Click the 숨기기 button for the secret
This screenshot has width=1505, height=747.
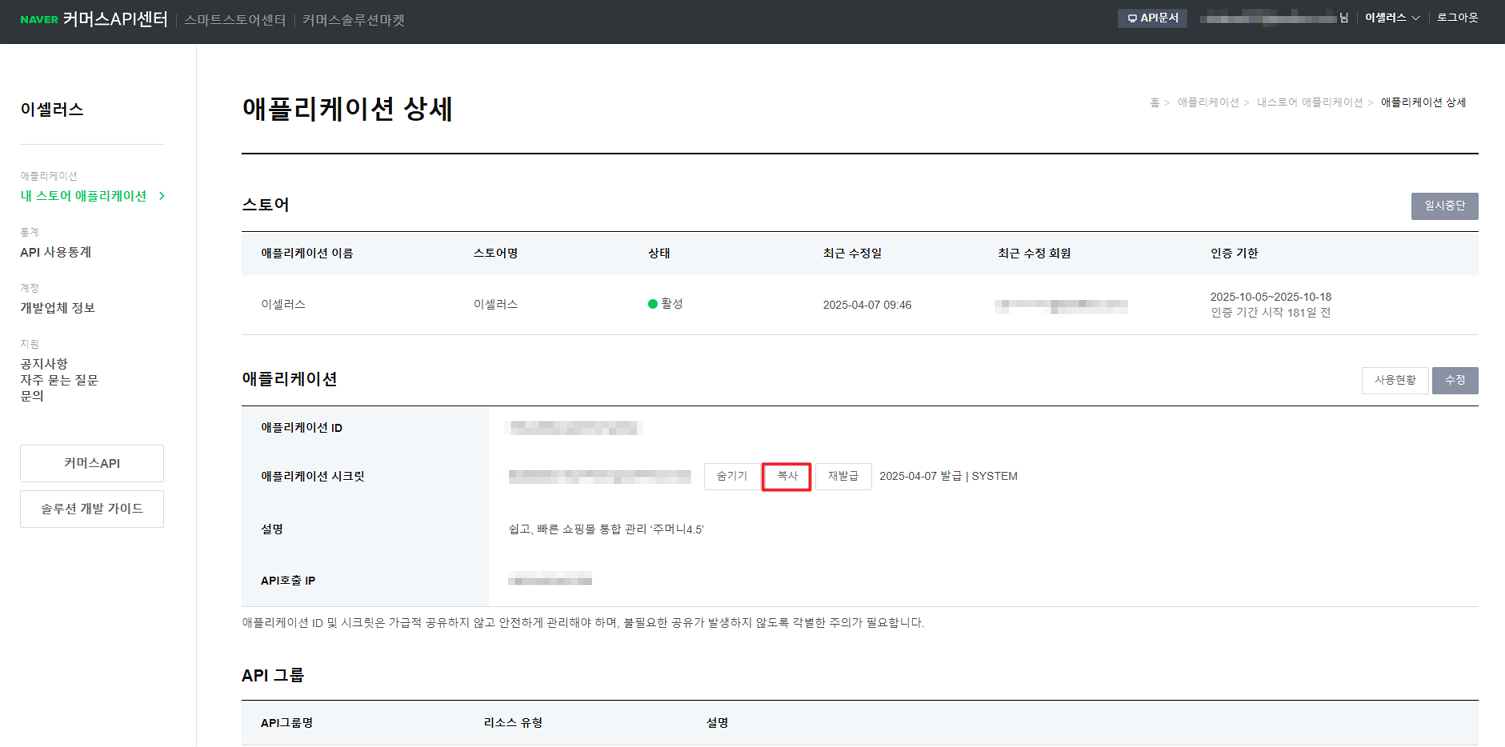731,476
